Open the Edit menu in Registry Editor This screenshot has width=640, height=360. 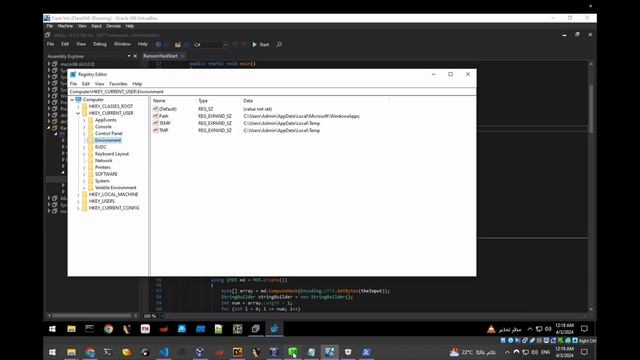[86, 84]
